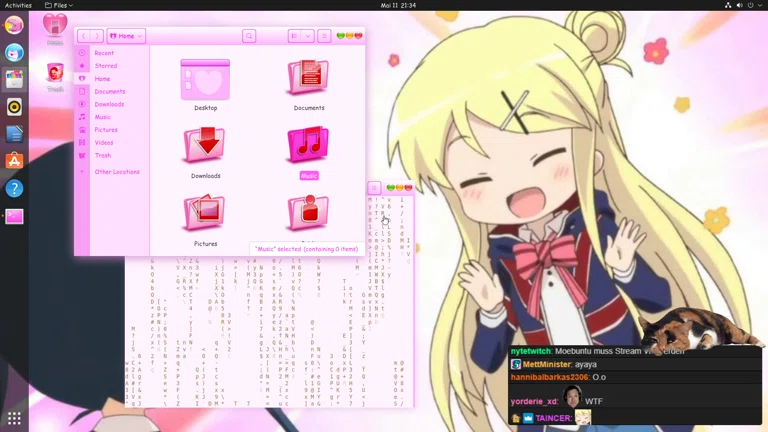Click the Desktop folder name label
This screenshot has width=768, height=432.
click(206, 108)
